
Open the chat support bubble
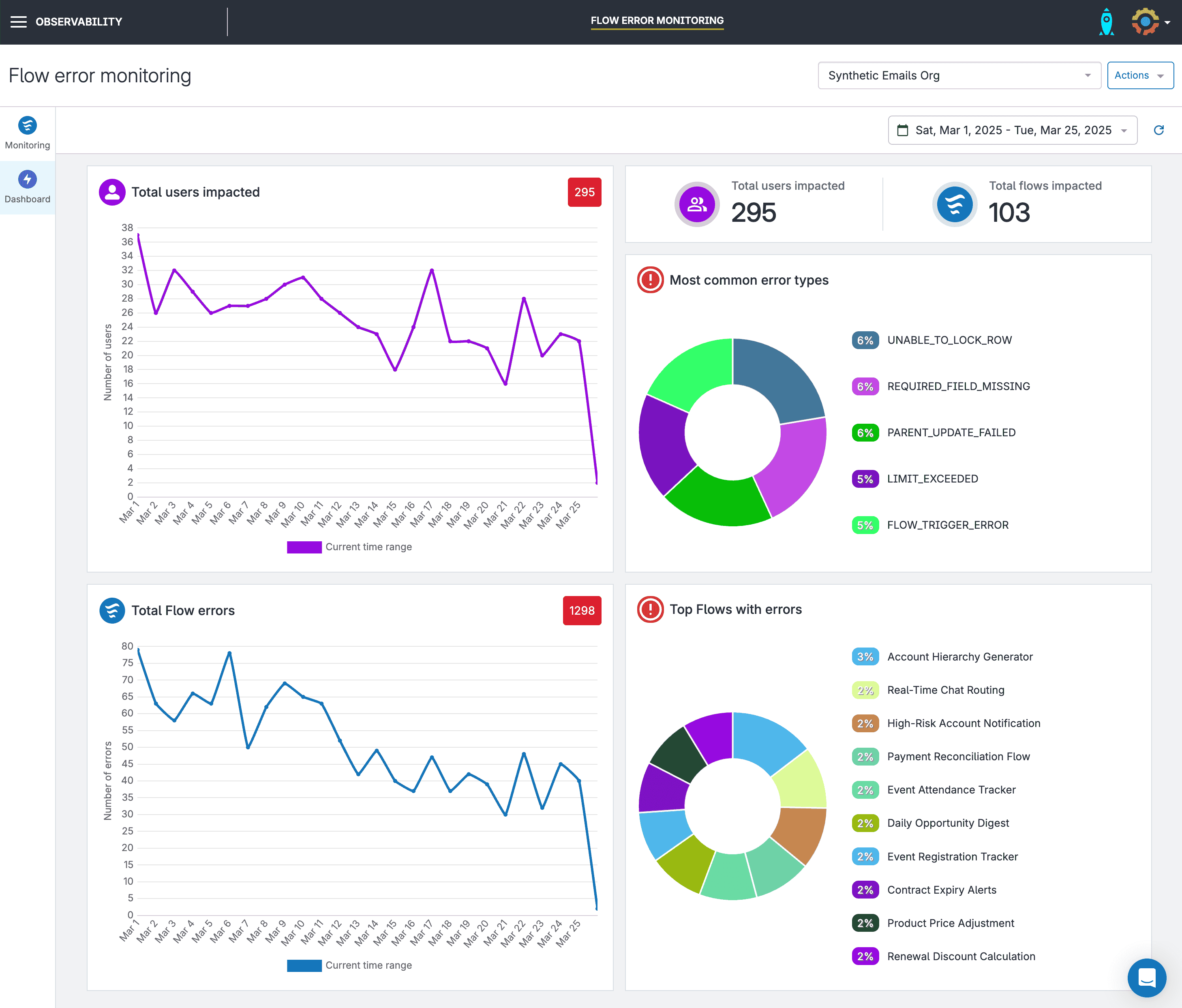(1147, 977)
